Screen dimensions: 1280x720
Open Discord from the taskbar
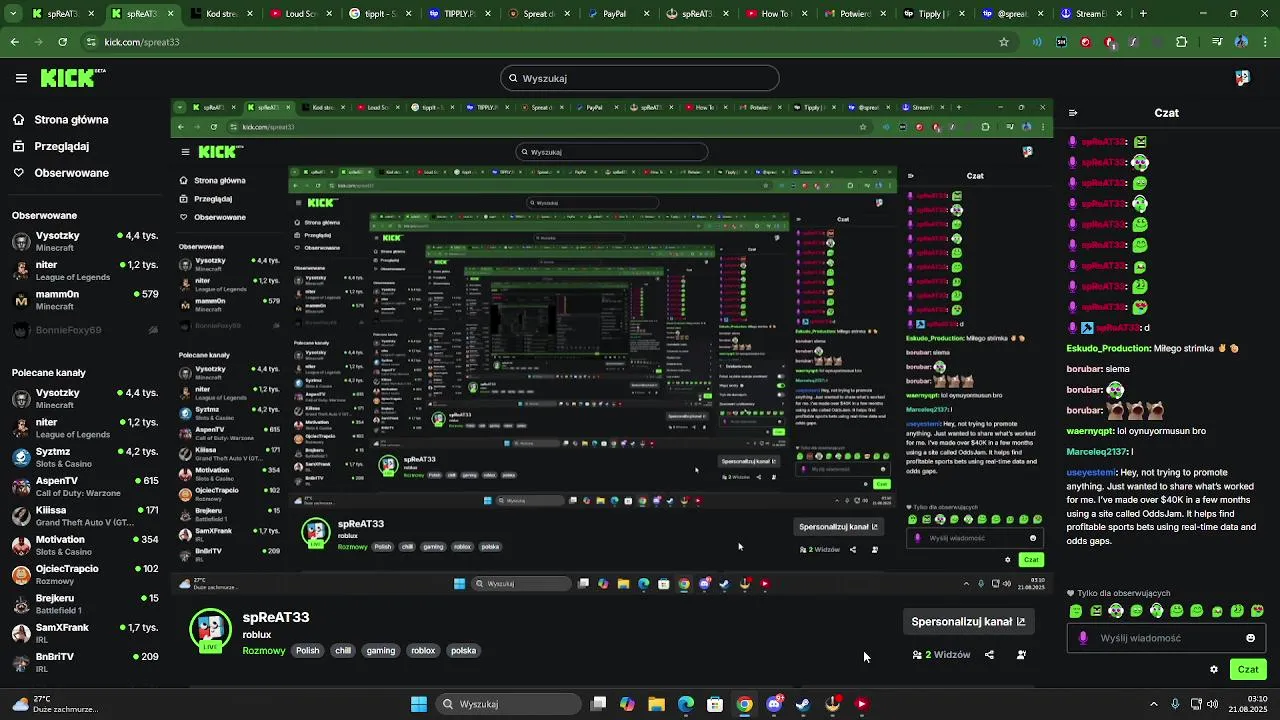[x=774, y=704]
